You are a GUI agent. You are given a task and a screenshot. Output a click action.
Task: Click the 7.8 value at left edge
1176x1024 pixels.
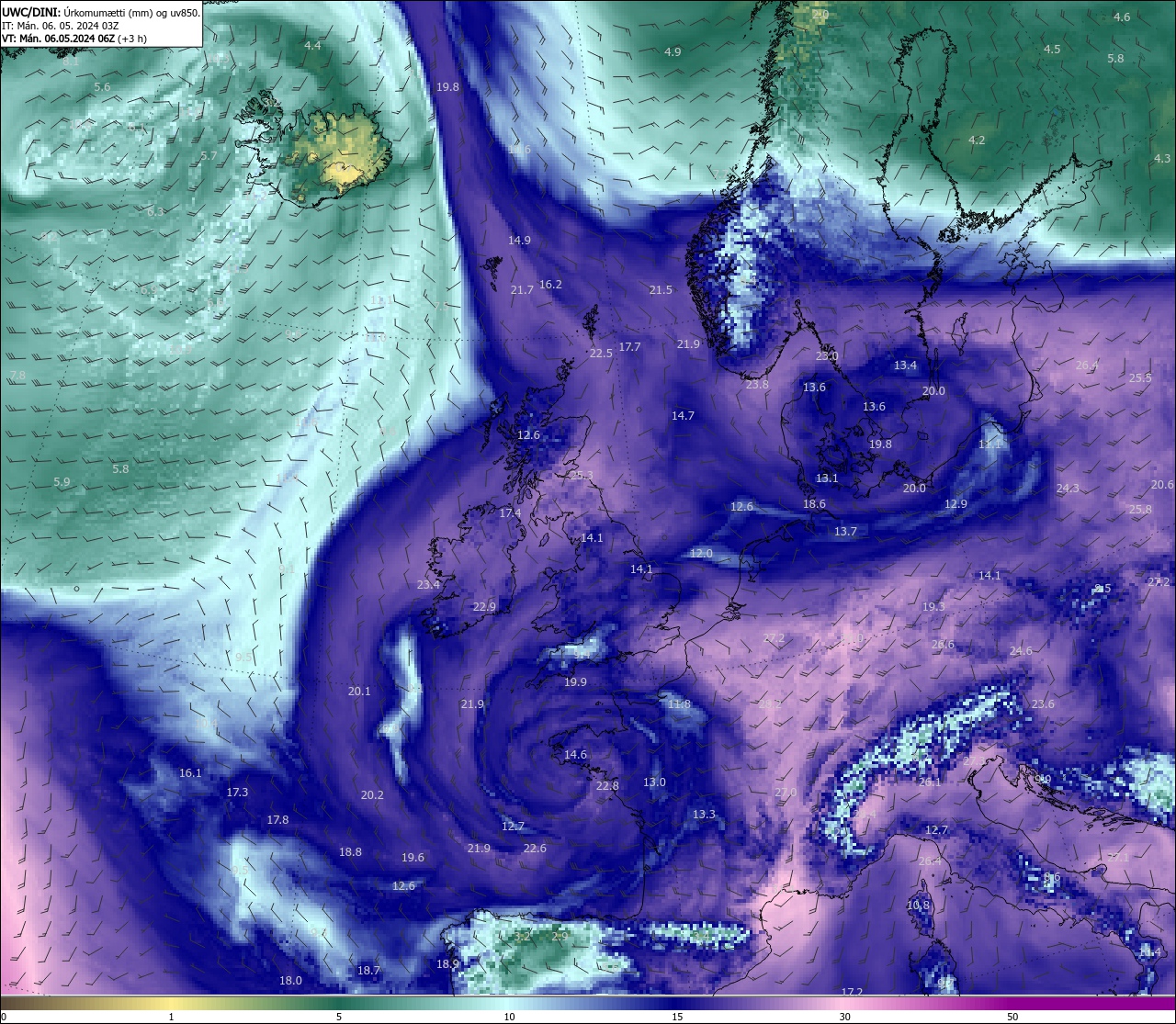(x=17, y=375)
